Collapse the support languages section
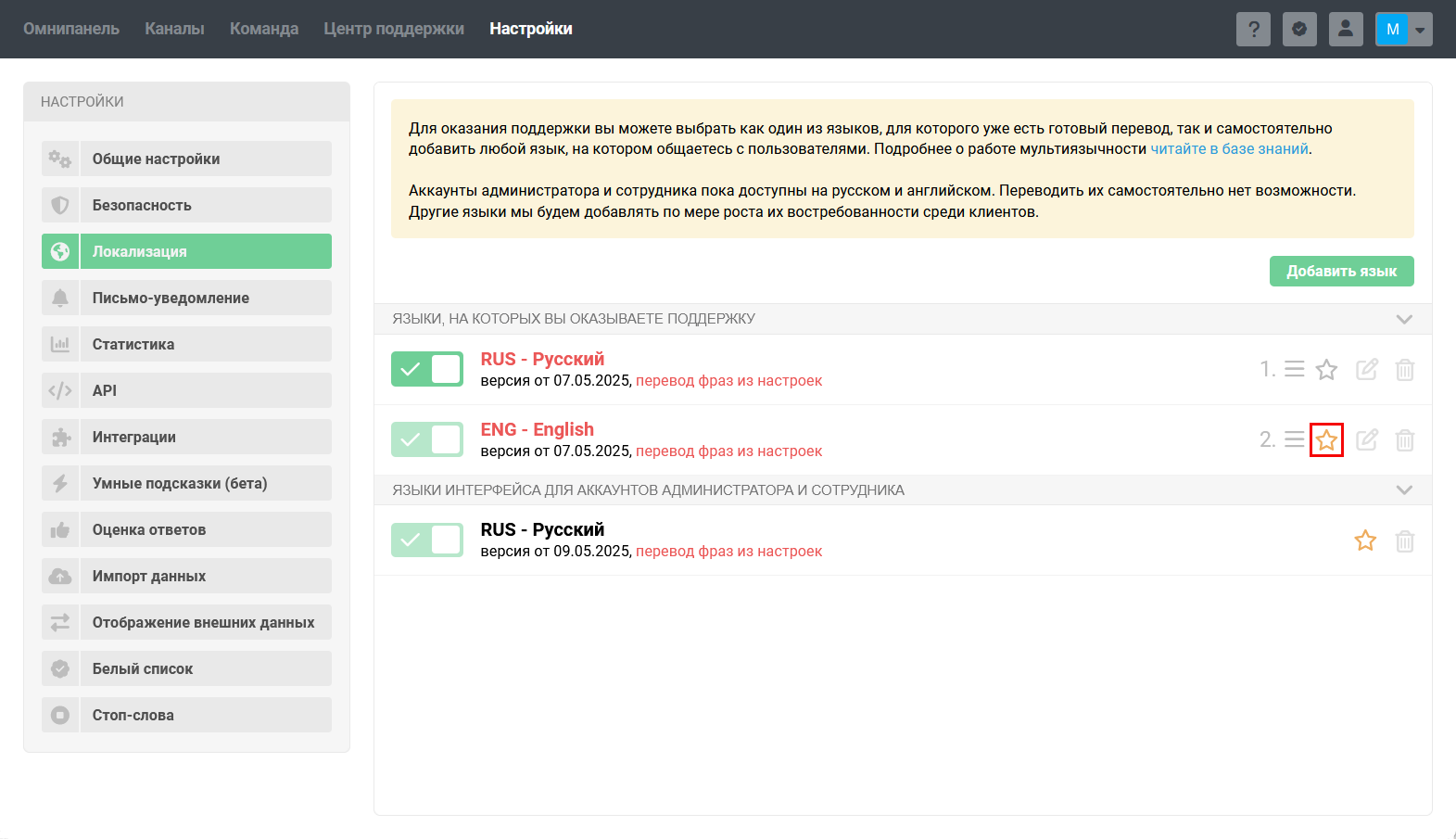This screenshot has height=839, width=1456. pos(1404,319)
